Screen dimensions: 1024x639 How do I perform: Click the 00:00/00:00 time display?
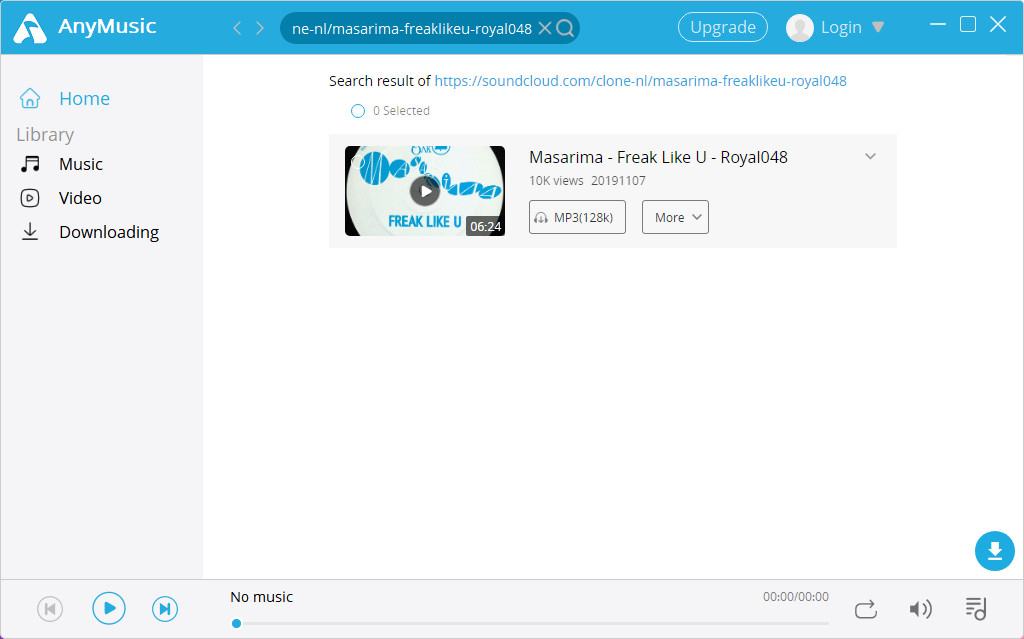(795, 597)
